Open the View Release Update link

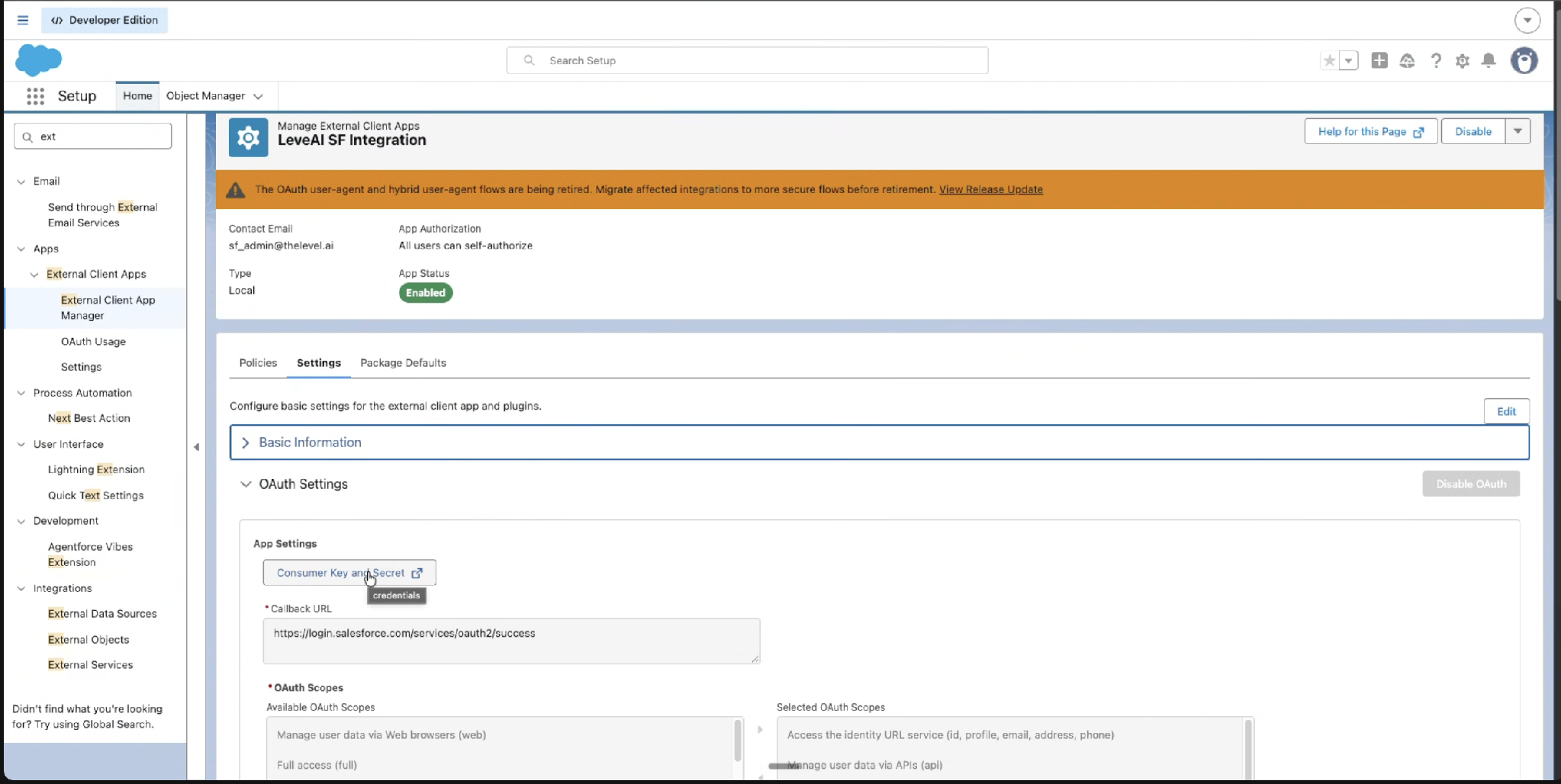pos(990,190)
